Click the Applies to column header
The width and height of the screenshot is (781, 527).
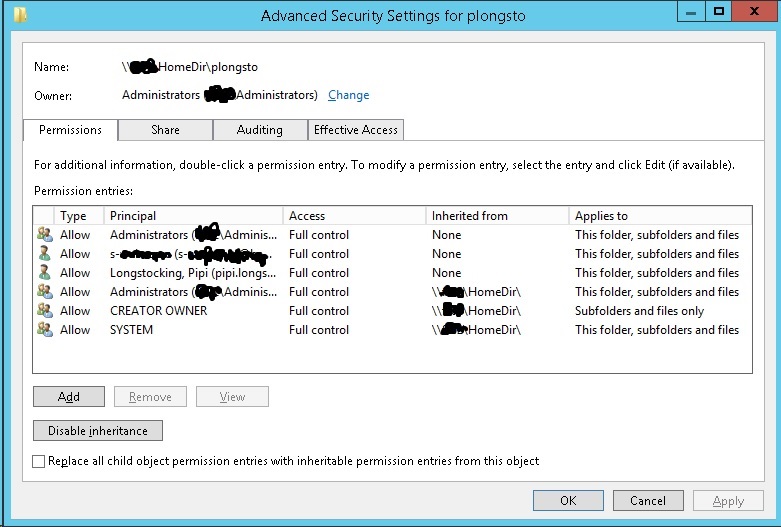pyautogui.click(x=660, y=216)
